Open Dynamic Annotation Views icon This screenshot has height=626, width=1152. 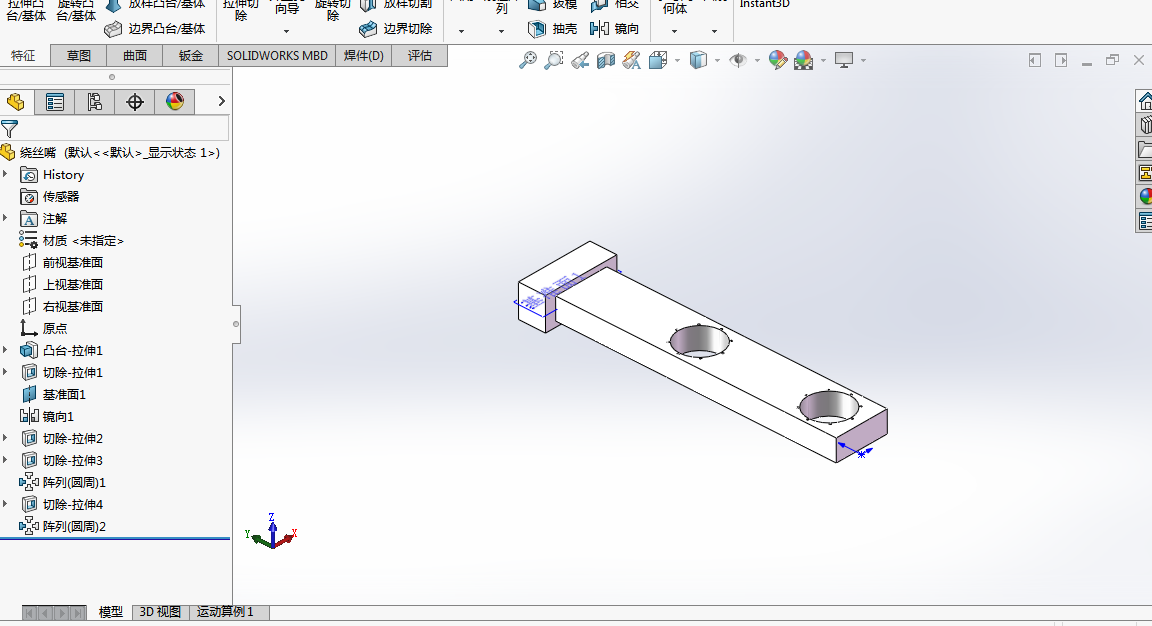631,60
